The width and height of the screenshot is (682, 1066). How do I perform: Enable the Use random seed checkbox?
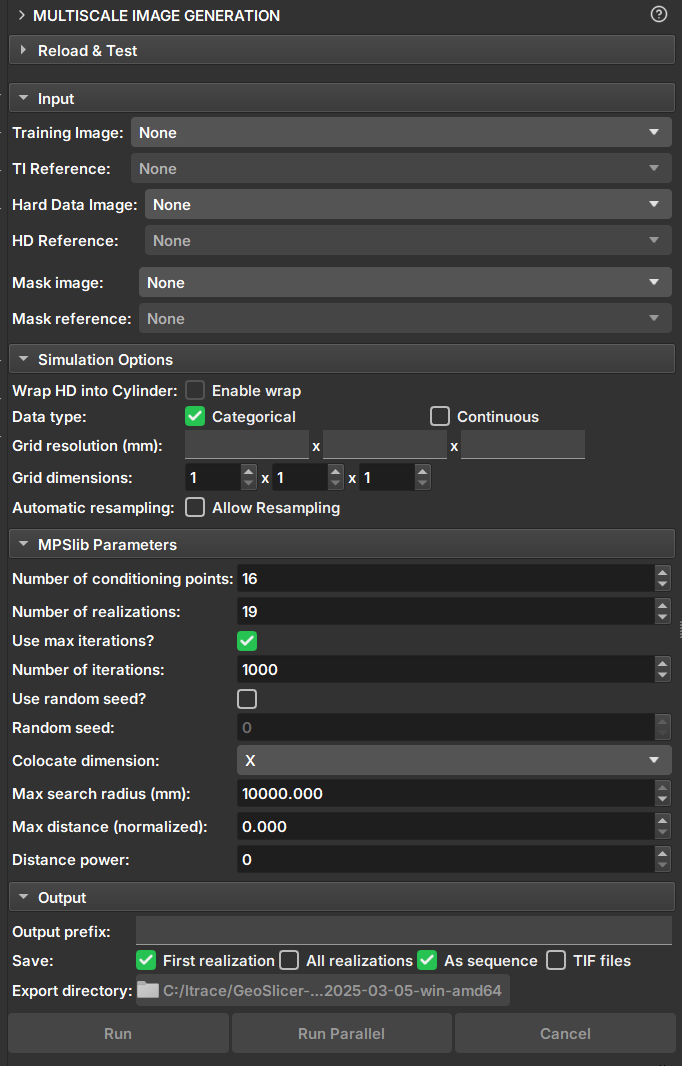[247, 698]
